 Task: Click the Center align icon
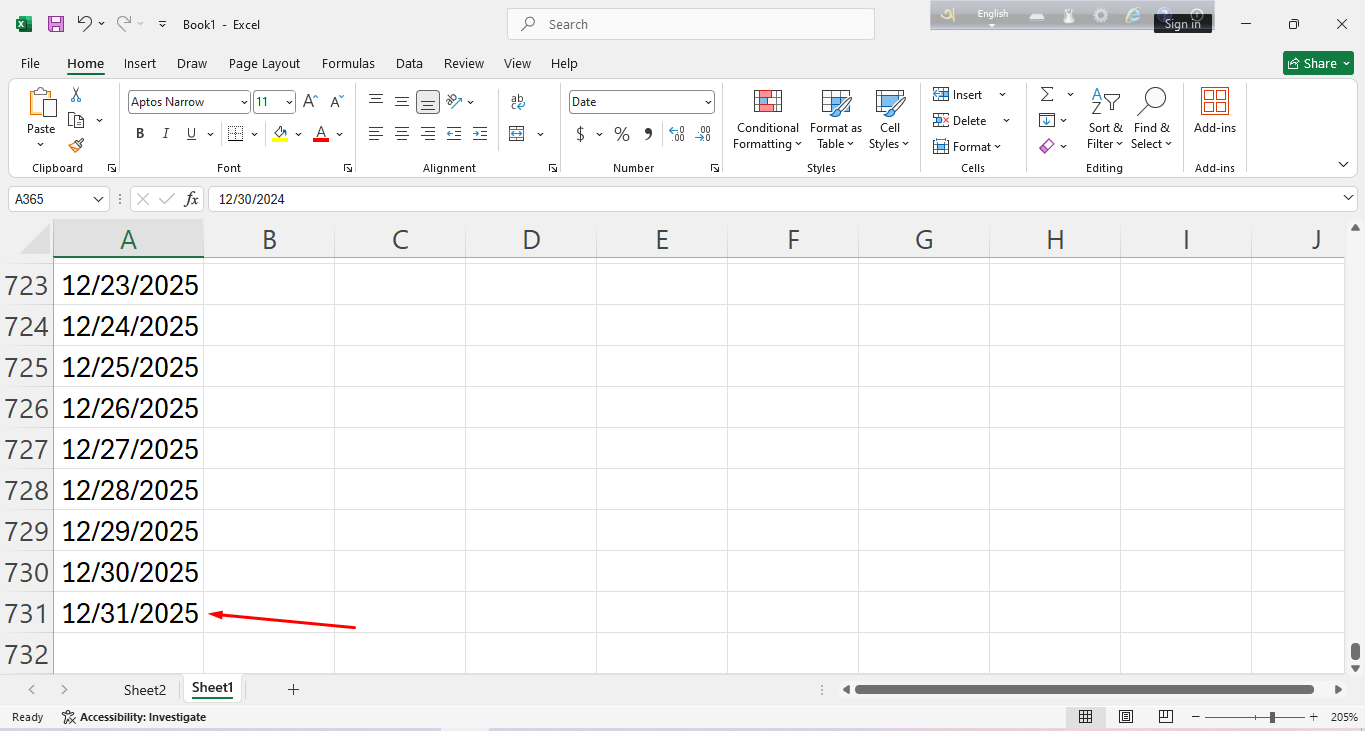click(402, 134)
